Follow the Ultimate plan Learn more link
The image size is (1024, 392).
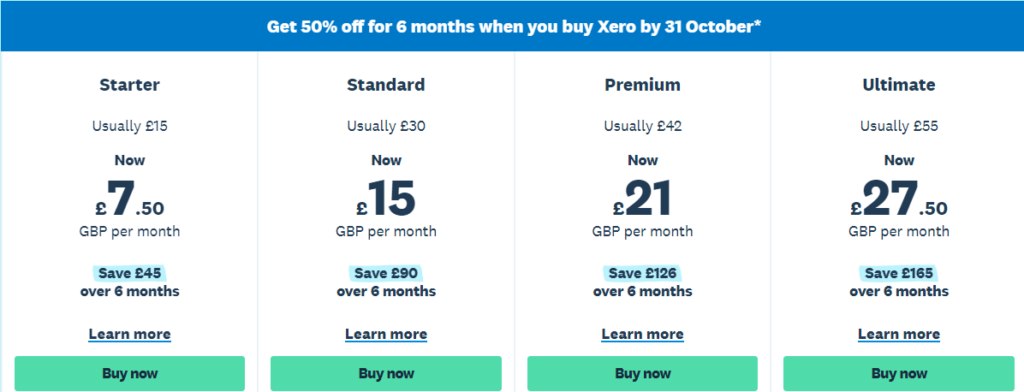[899, 335]
